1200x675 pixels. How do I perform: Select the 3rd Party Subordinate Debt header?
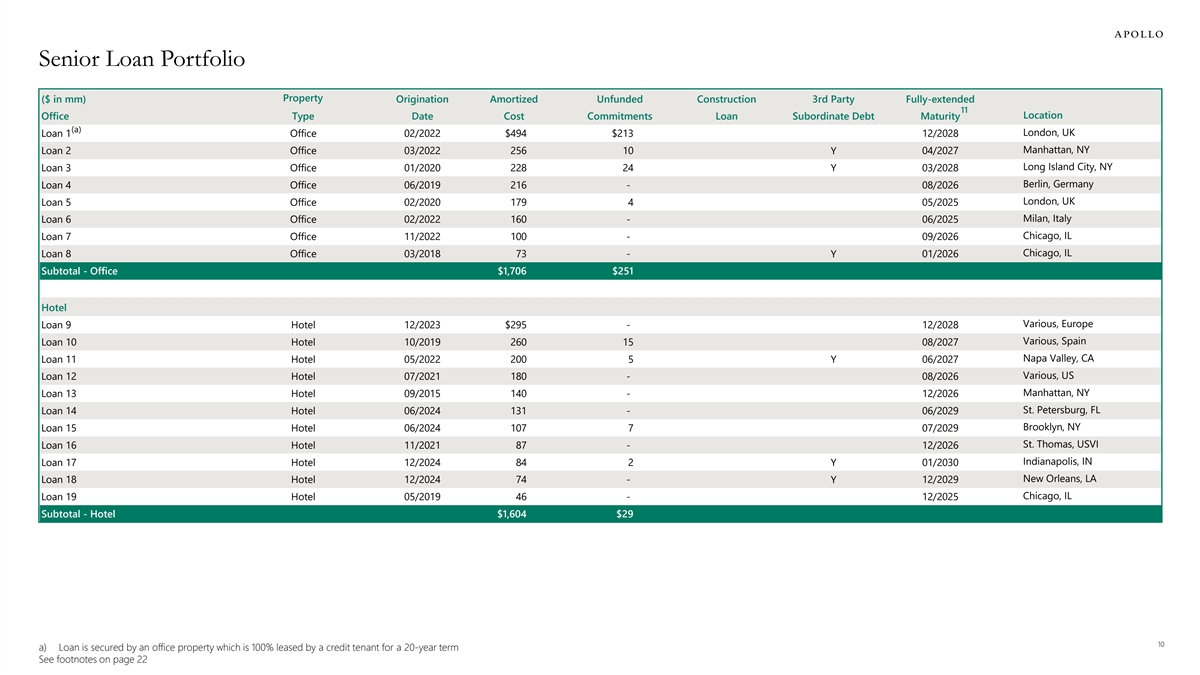tap(832, 108)
